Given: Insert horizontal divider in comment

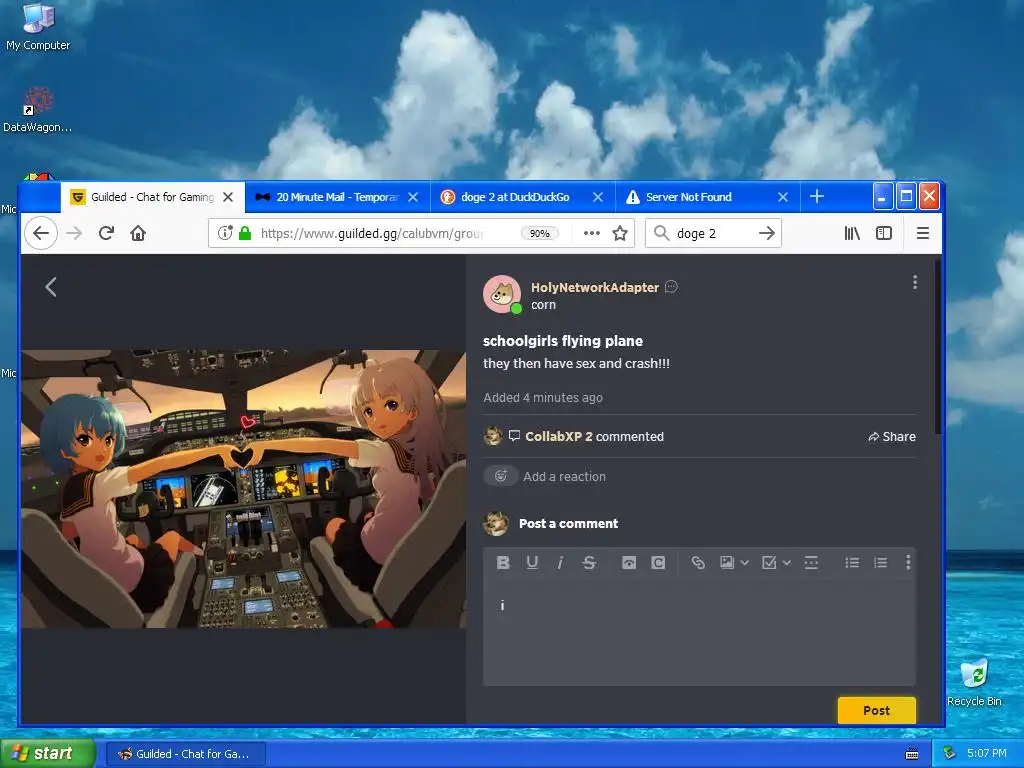Looking at the screenshot, I should (811, 562).
